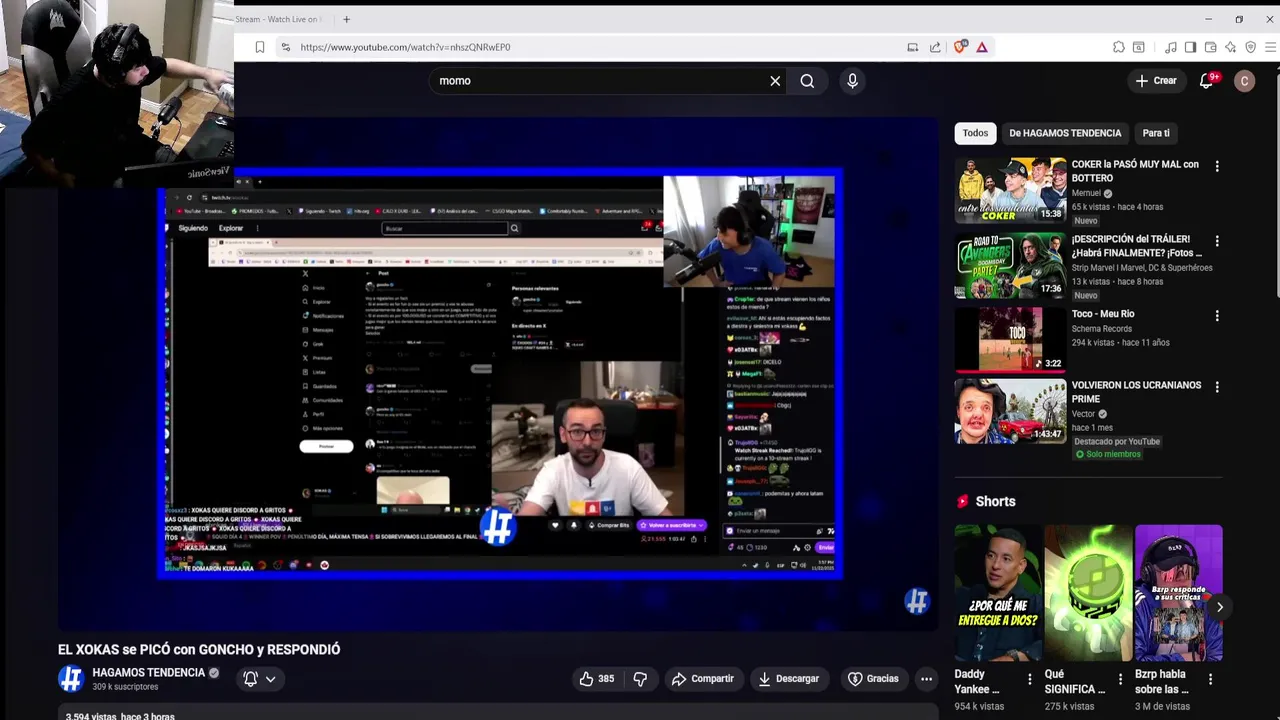Screen dimensions: 1280x720
Task: Click the Descargar download button
Action: [x=788, y=679]
